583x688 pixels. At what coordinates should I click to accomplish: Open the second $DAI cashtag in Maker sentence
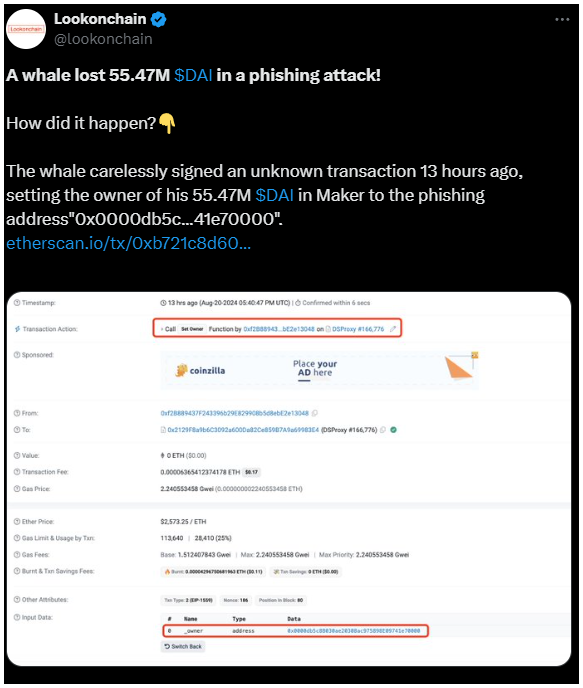pos(275,195)
